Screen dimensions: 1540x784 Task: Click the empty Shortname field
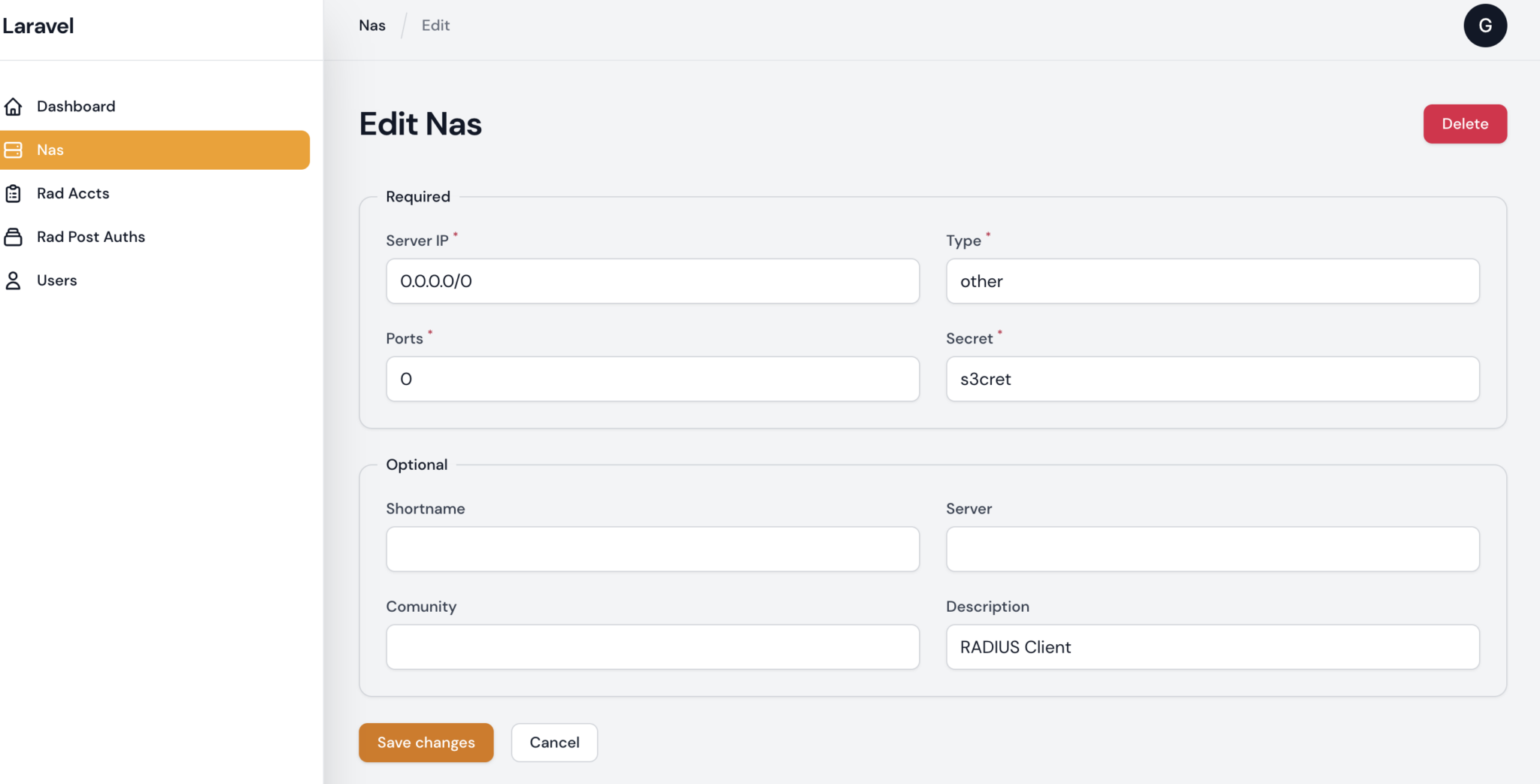652,549
